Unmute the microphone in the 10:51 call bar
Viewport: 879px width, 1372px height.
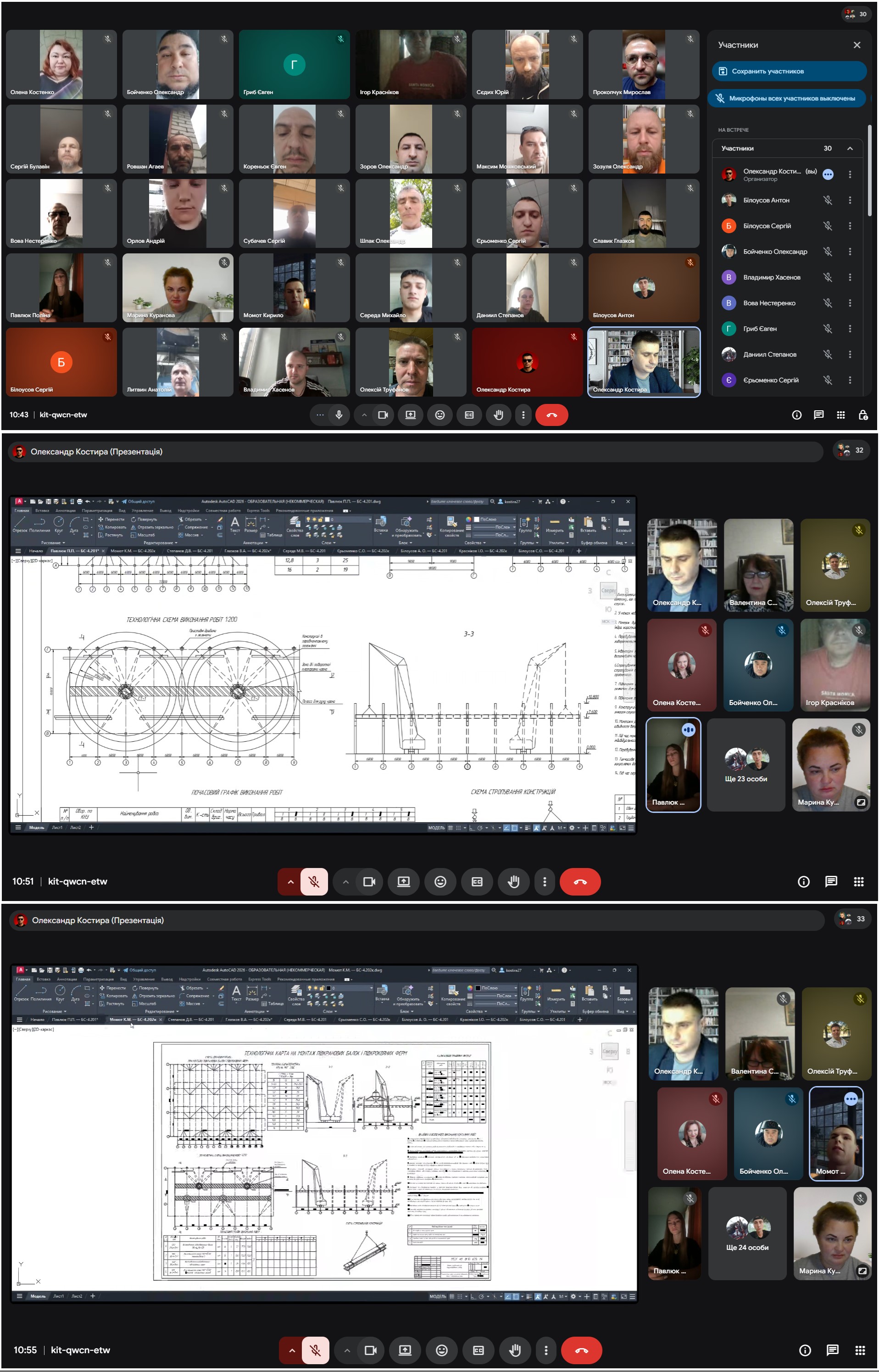tap(314, 882)
